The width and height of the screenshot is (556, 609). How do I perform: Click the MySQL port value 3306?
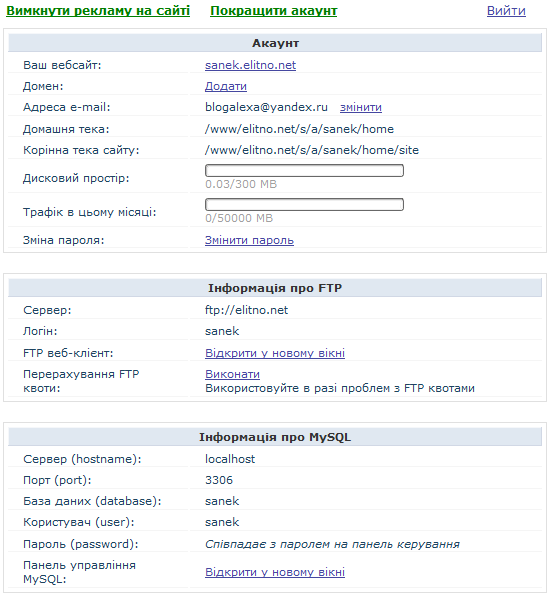[x=219, y=480]
